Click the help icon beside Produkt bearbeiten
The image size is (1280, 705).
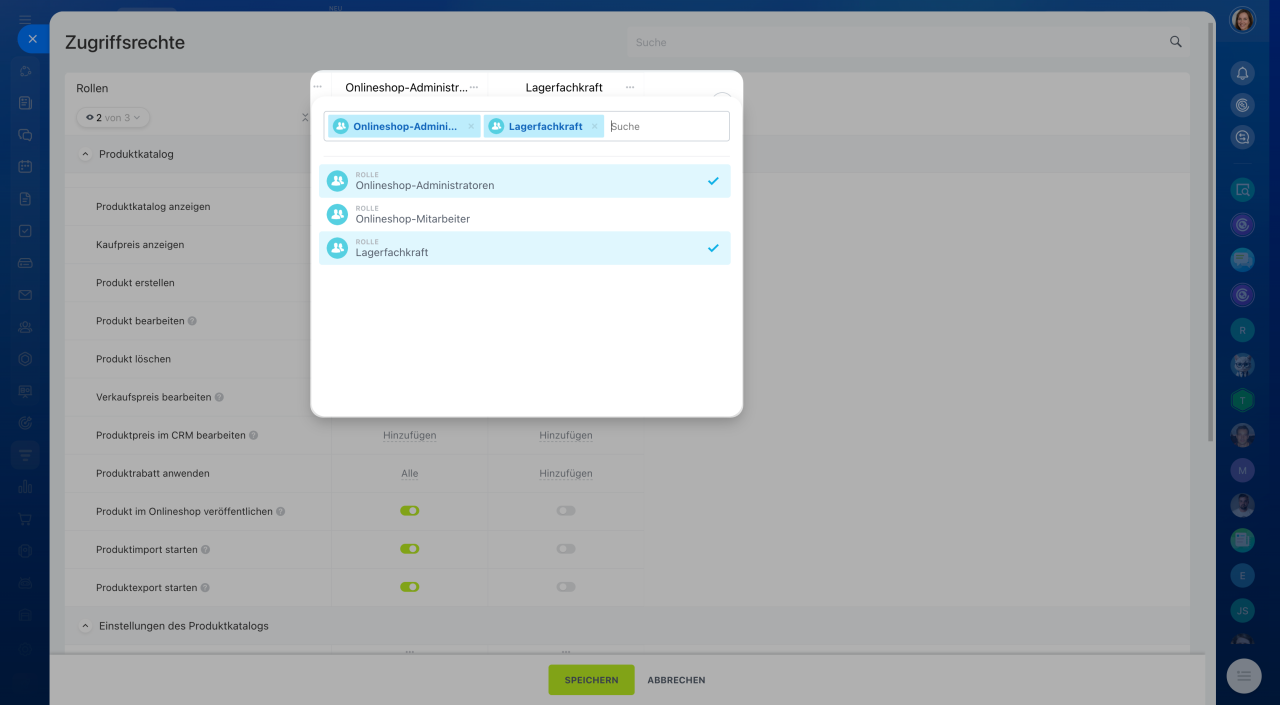(192, 321)
